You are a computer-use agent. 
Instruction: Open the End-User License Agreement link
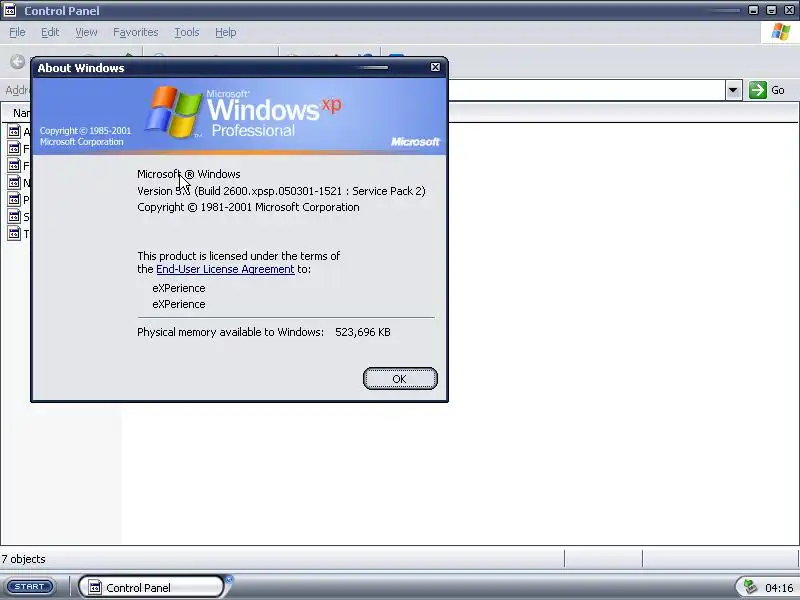[x=225, y=269]
